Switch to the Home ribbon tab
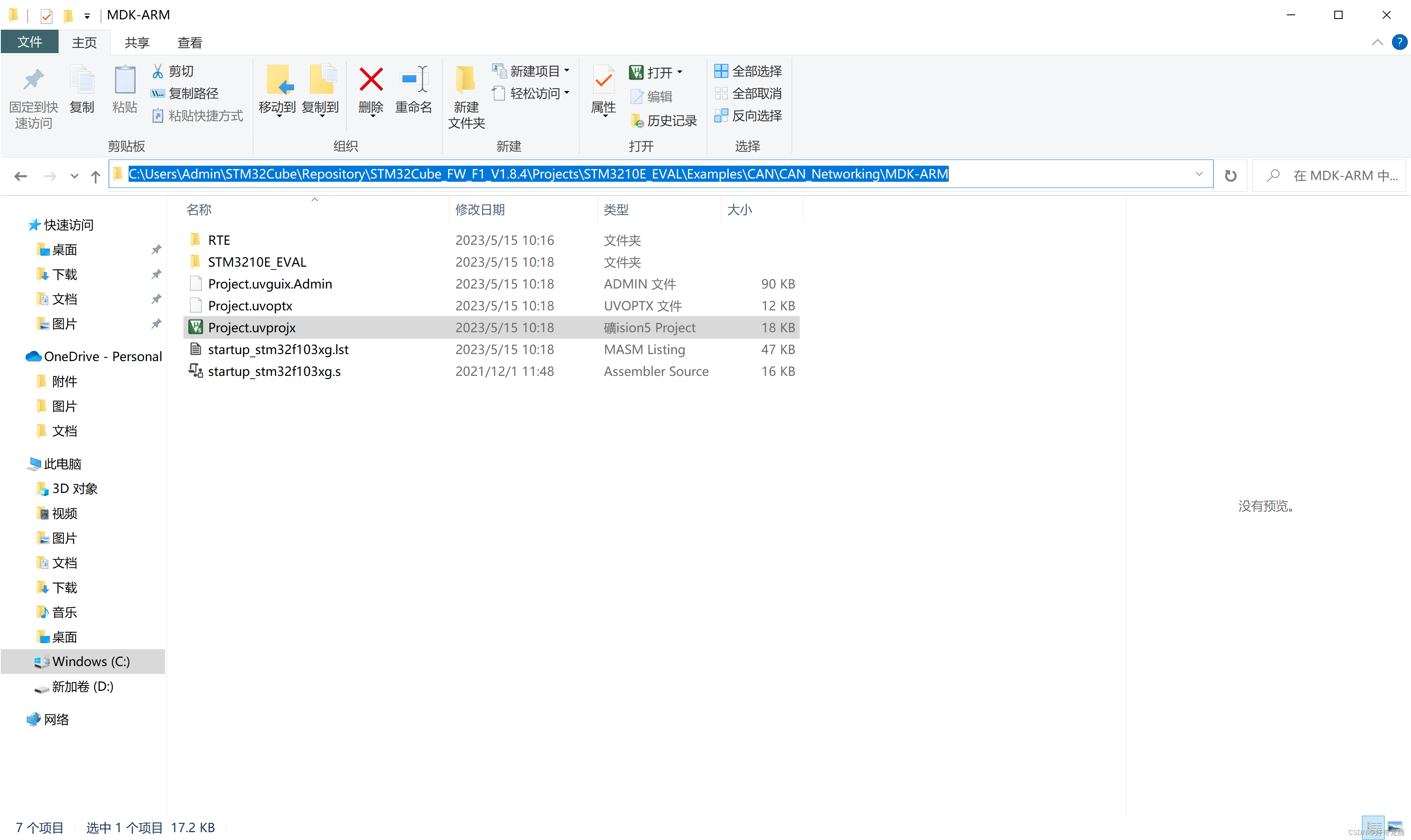Image resolution: width=1411 pixels, height=840 pixels. [85, 42]
